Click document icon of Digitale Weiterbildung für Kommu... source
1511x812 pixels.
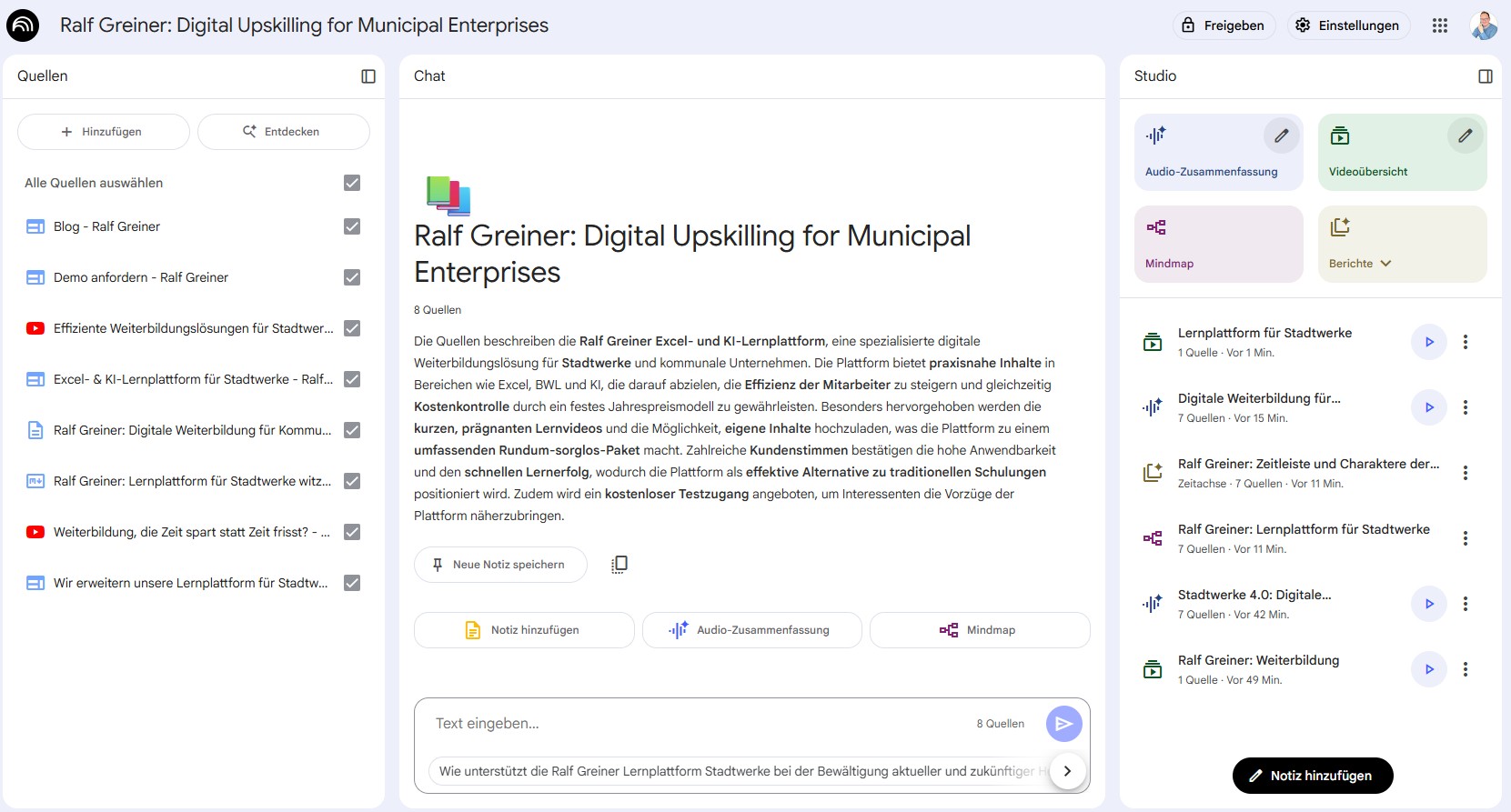35,430
